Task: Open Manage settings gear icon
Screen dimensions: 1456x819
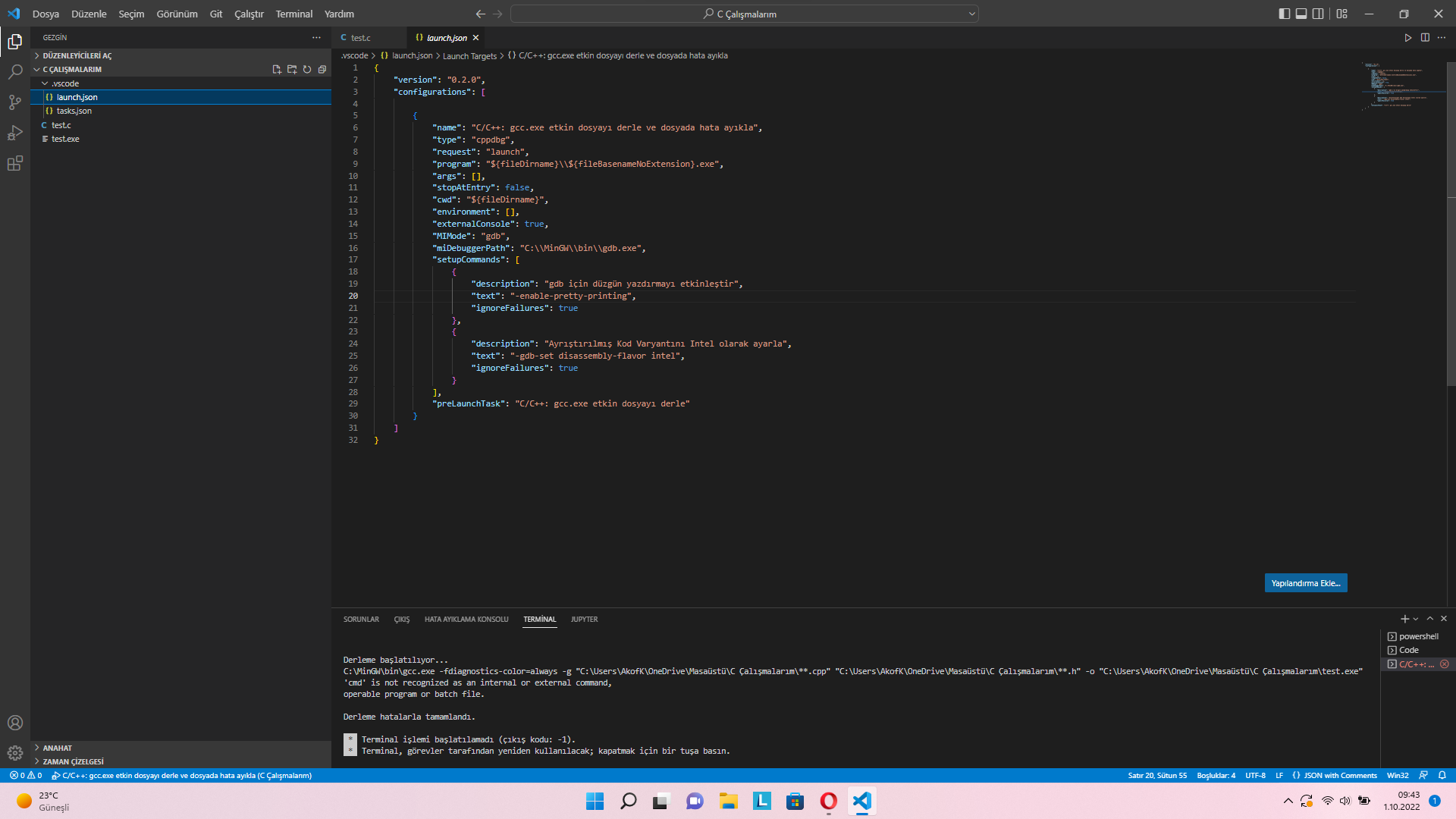Action: (14, 753)
